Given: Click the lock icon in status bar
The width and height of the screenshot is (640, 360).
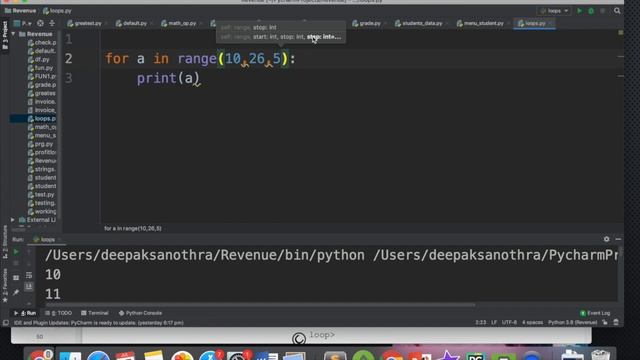Looking at the screenshot, I should coord(605,322).
